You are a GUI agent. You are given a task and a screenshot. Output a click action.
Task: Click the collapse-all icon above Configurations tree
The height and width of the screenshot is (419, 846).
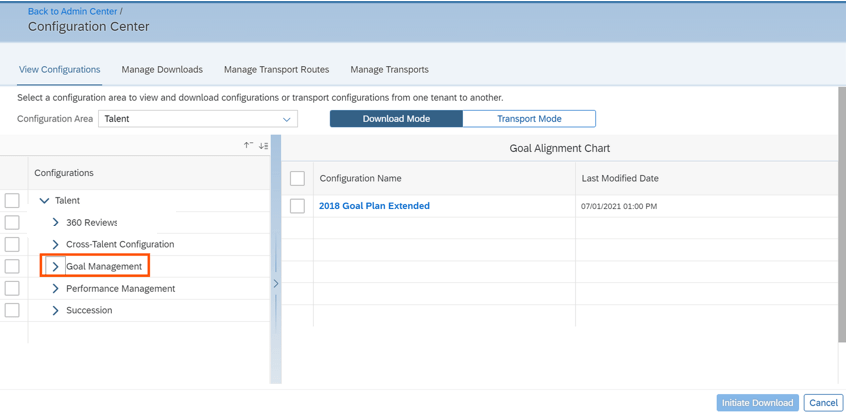(248, 146)
